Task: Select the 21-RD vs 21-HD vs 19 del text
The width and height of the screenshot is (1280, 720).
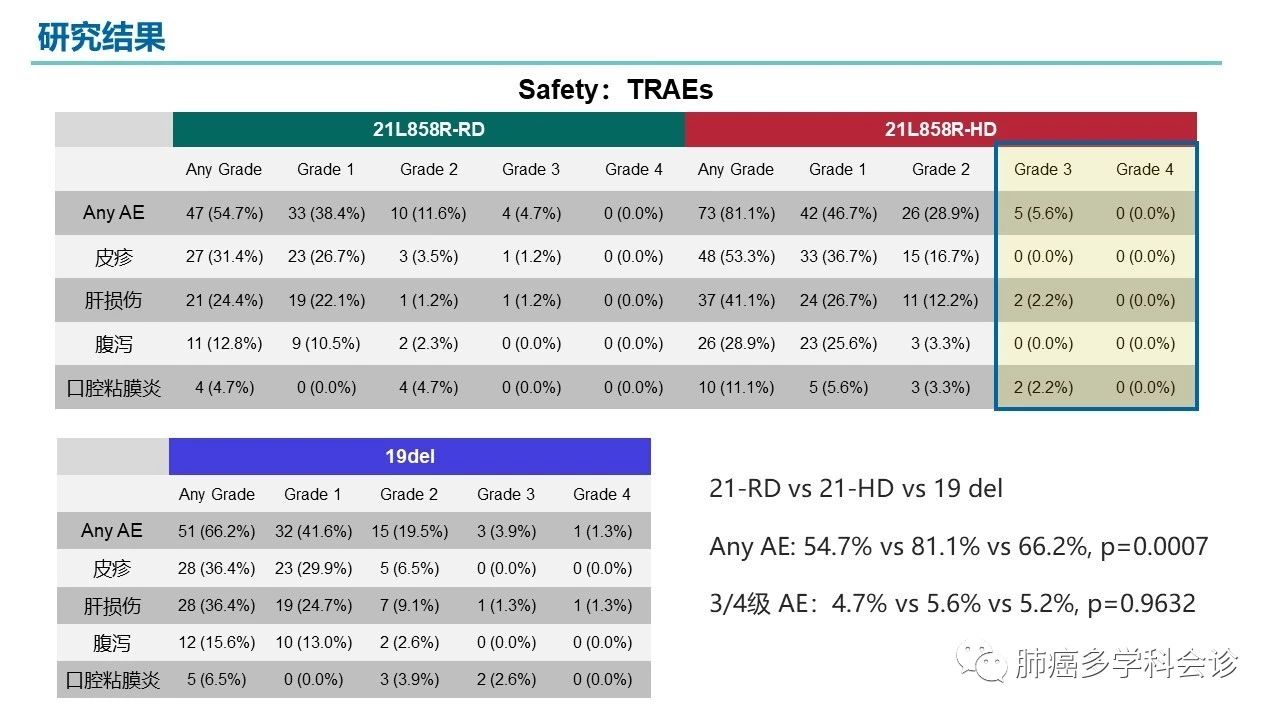Action: [x=856, y=489]
